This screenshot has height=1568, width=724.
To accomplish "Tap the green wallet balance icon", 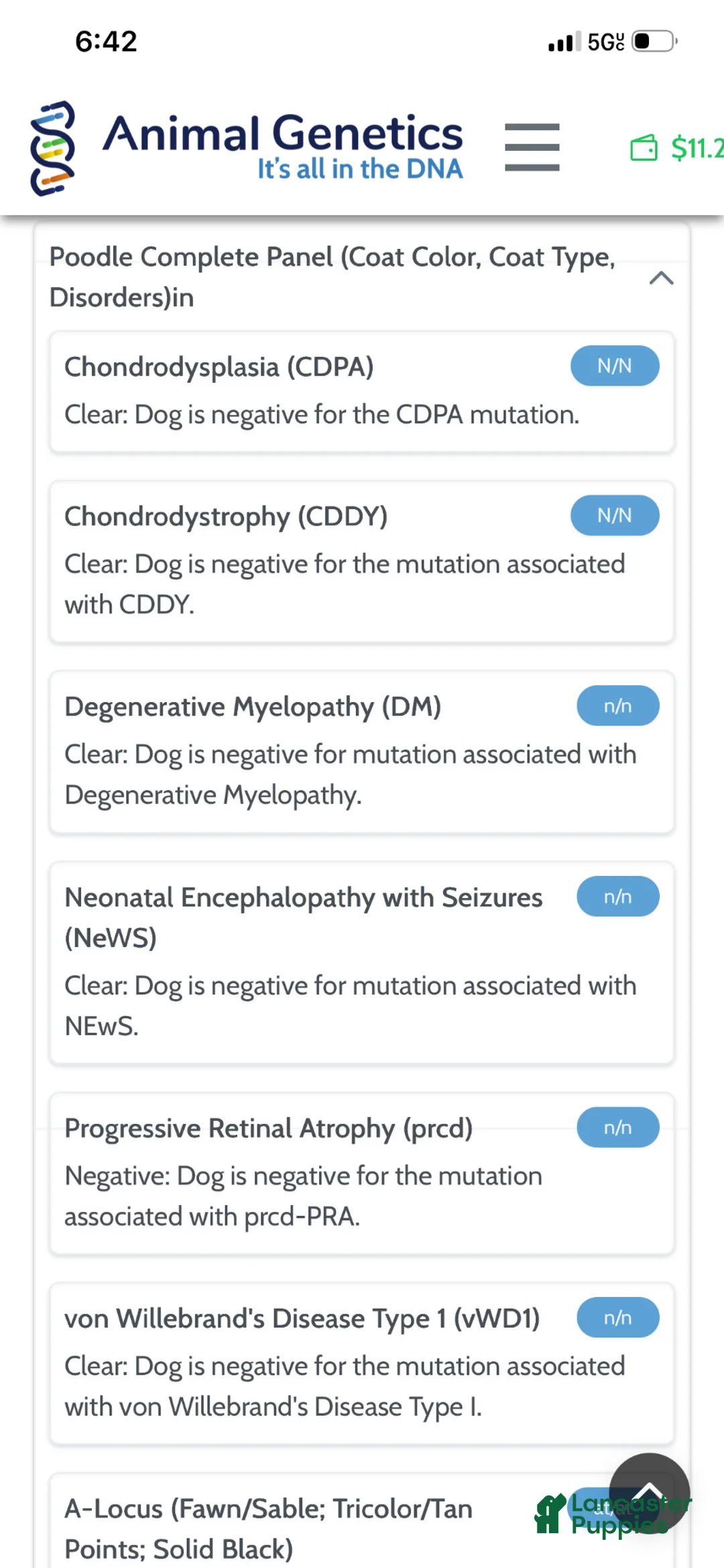I will 644,148.
